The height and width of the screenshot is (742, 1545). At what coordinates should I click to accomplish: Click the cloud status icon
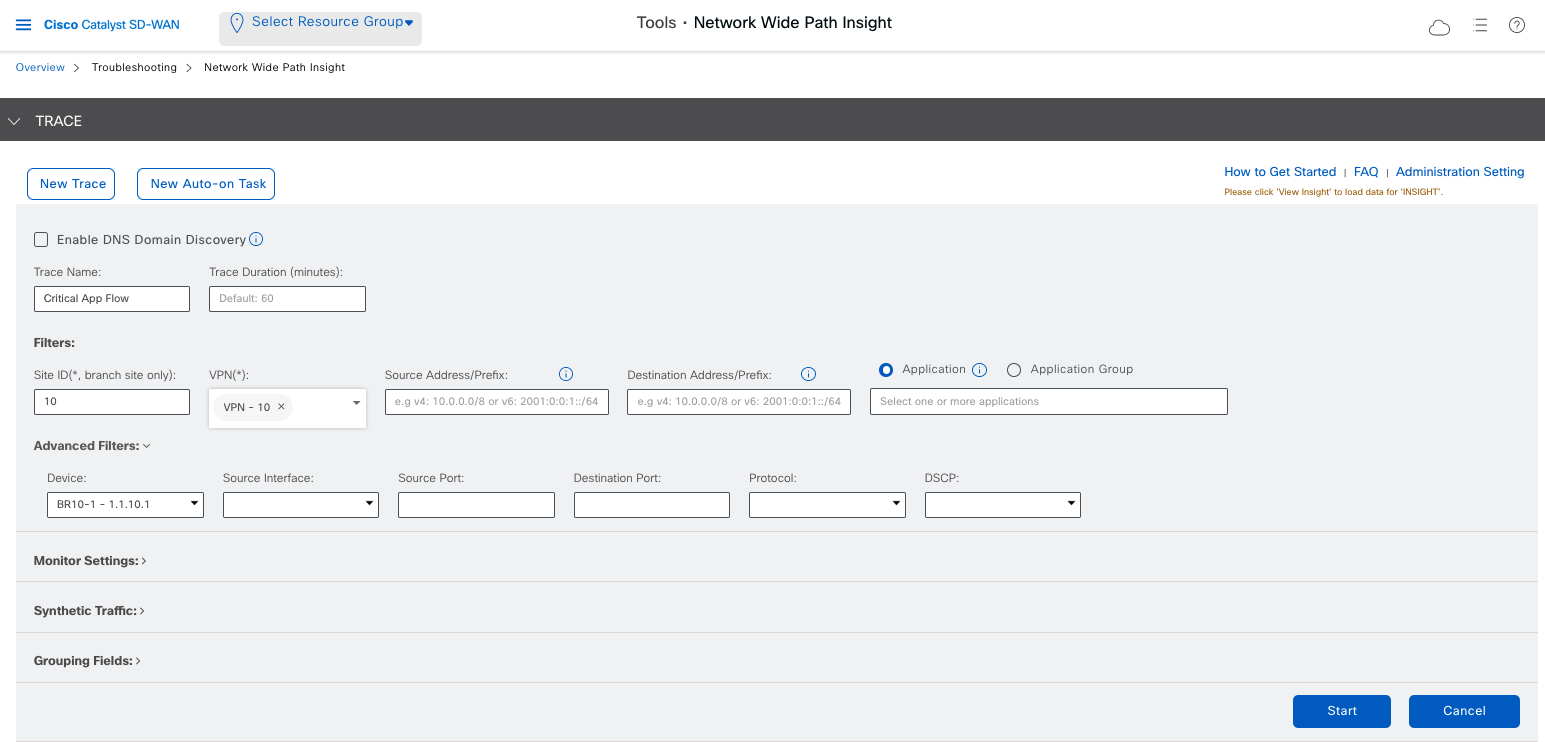point(1439,27)
